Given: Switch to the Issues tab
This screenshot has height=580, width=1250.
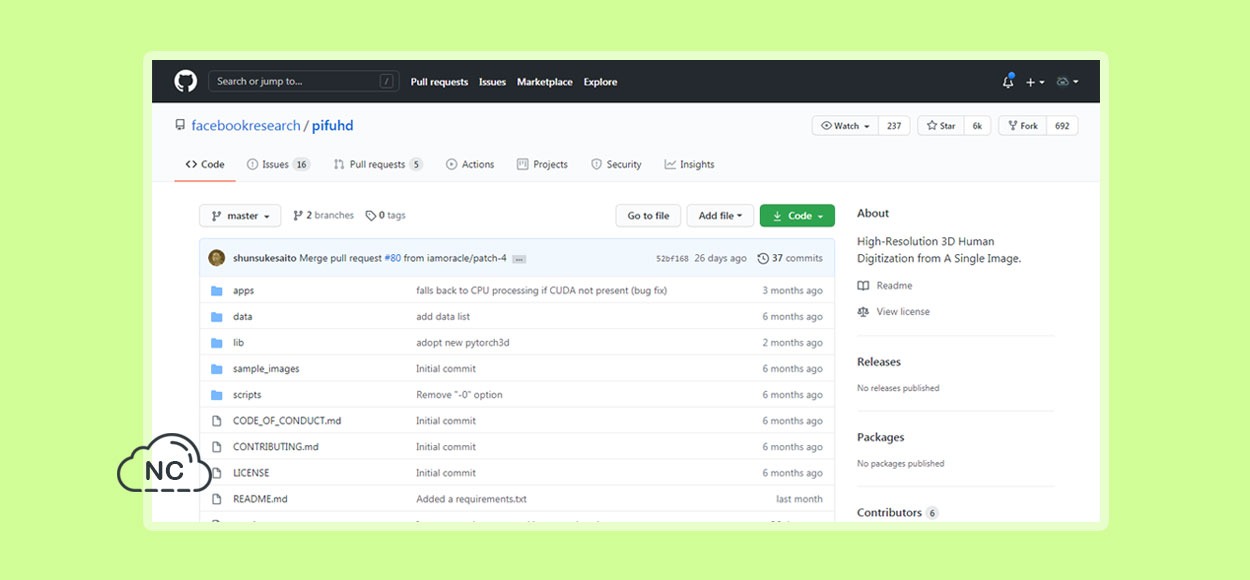Looking at the screenshot, I should point(278,165).
